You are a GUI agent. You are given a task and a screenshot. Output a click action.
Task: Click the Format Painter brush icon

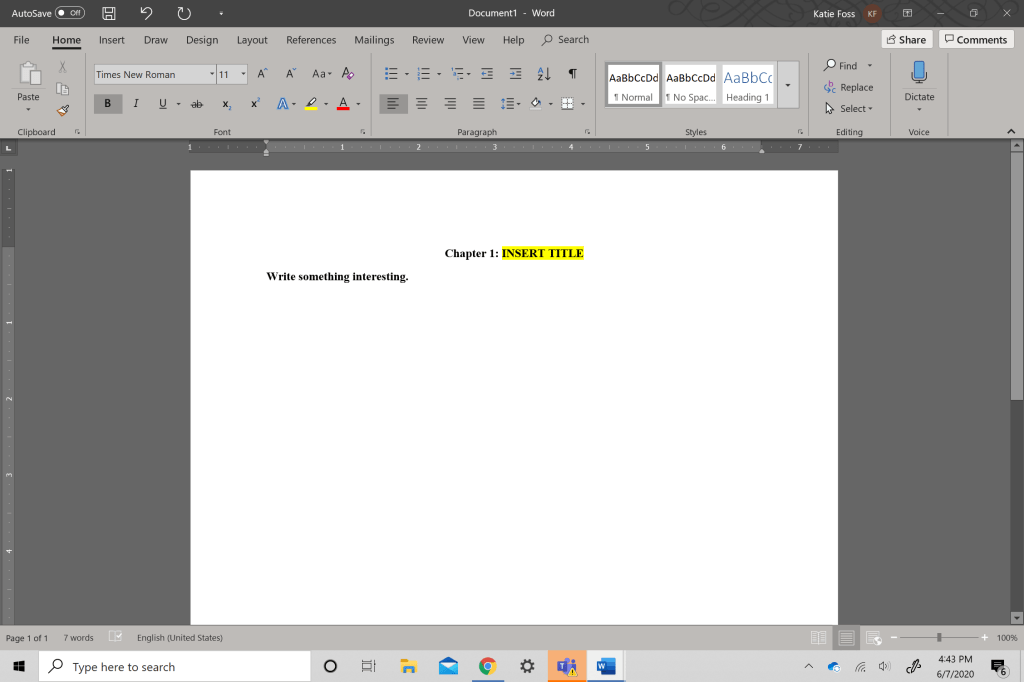coord(62,110)
